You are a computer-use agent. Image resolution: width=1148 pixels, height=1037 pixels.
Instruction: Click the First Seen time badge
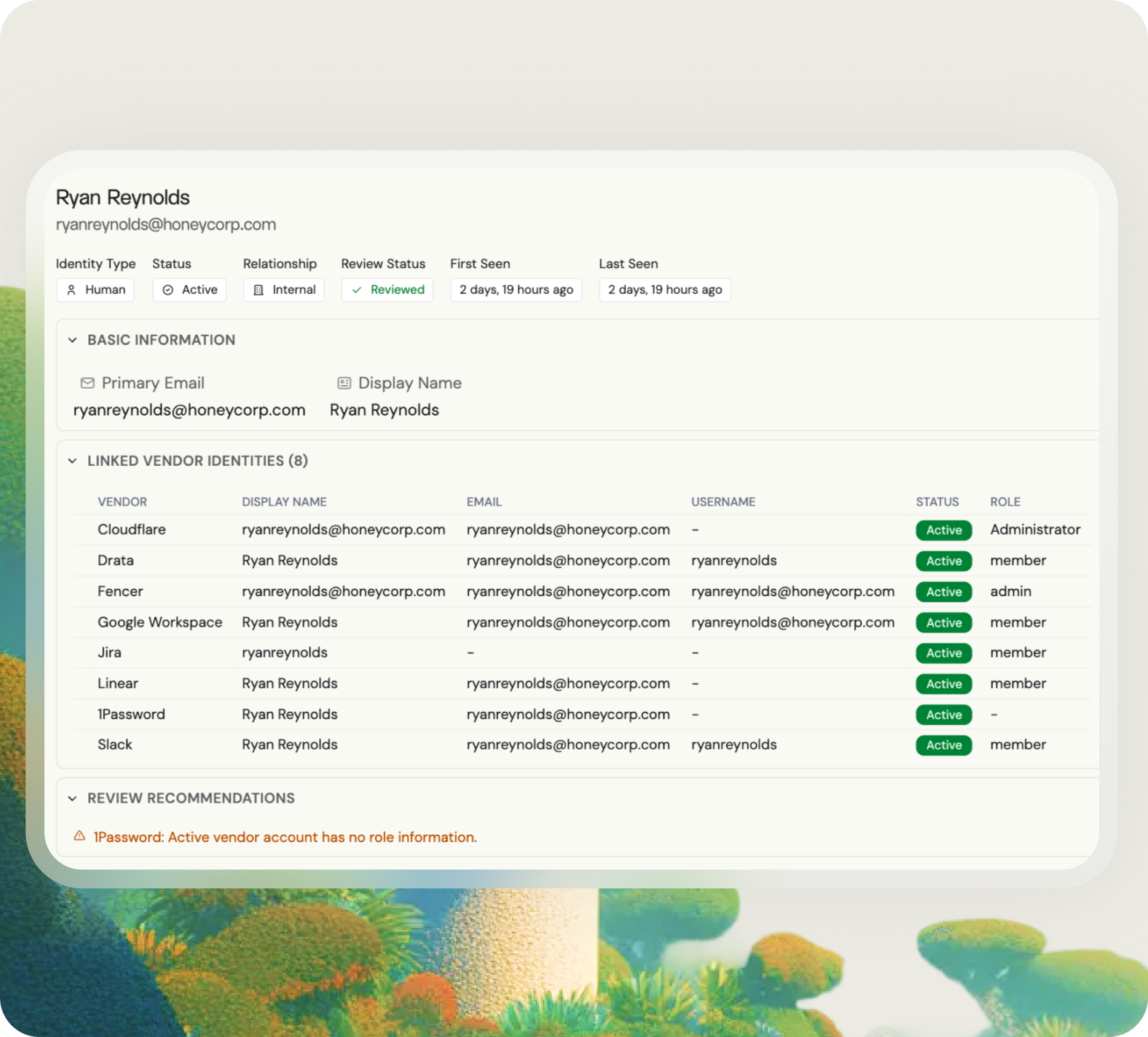[x=516, y=290]
